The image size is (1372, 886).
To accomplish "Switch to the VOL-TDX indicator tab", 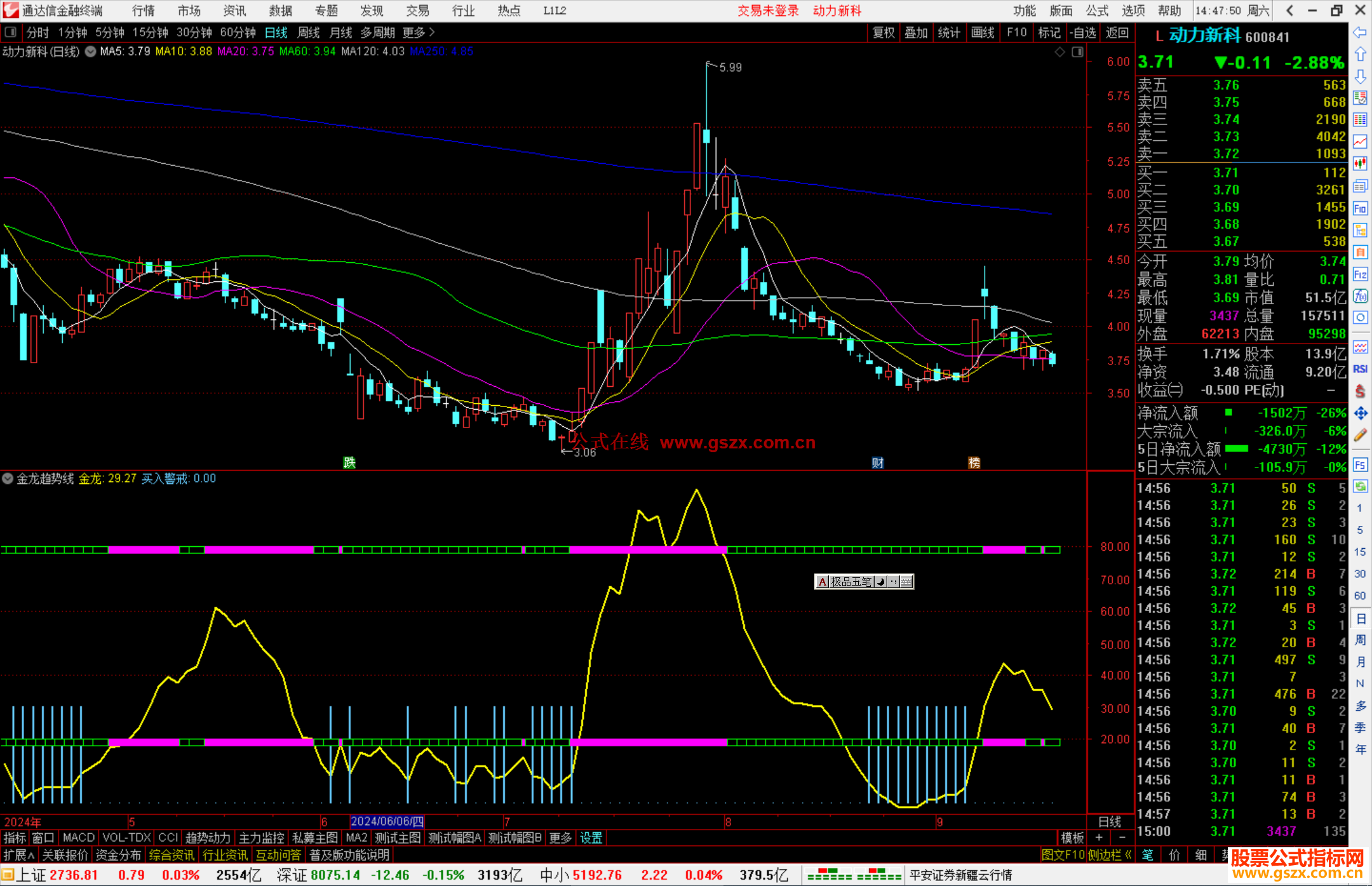I will coord(126,838).
